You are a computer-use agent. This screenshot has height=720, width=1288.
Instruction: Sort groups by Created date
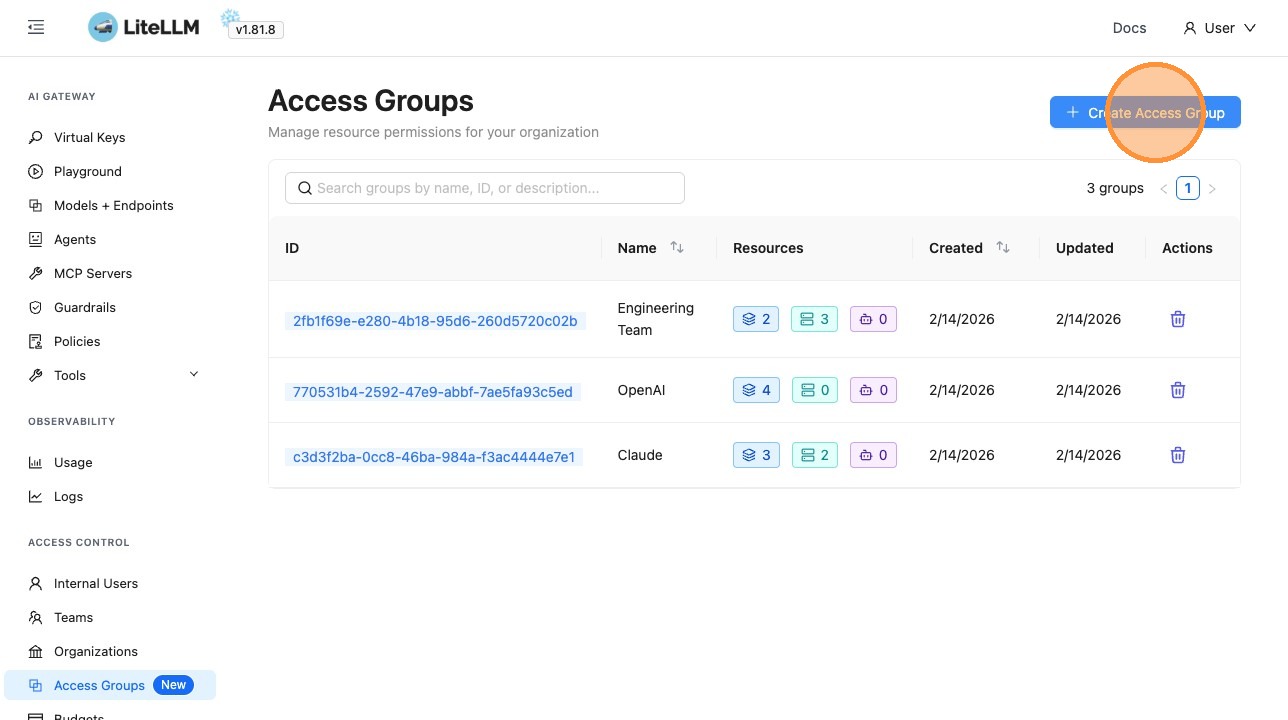(1003, 248)
